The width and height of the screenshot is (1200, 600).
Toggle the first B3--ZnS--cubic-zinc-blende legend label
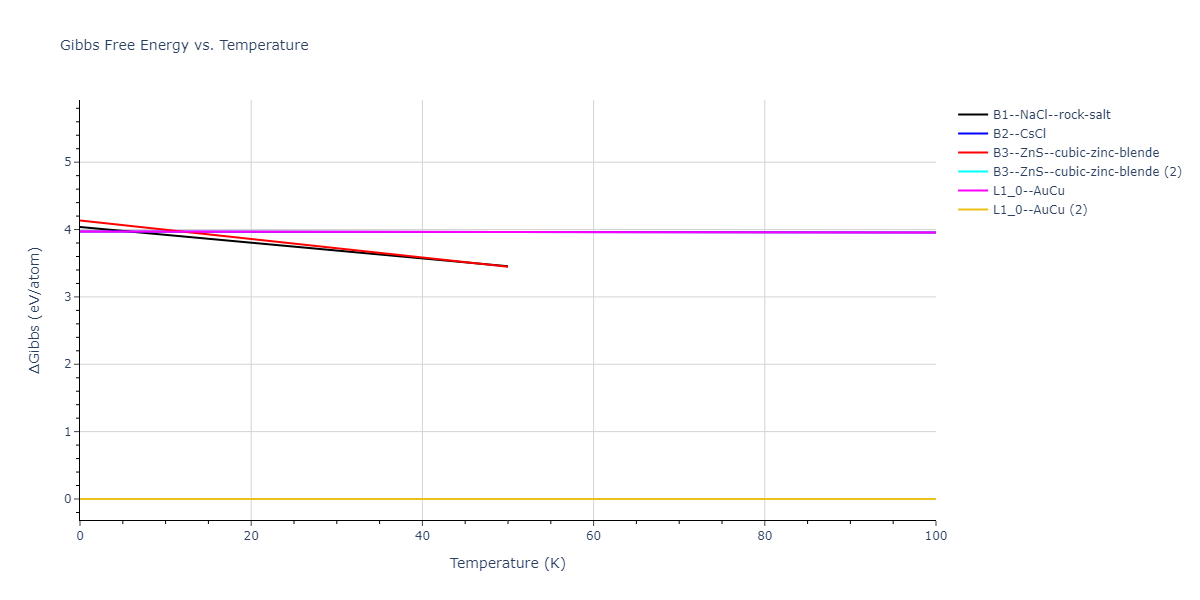point(1076,153)
